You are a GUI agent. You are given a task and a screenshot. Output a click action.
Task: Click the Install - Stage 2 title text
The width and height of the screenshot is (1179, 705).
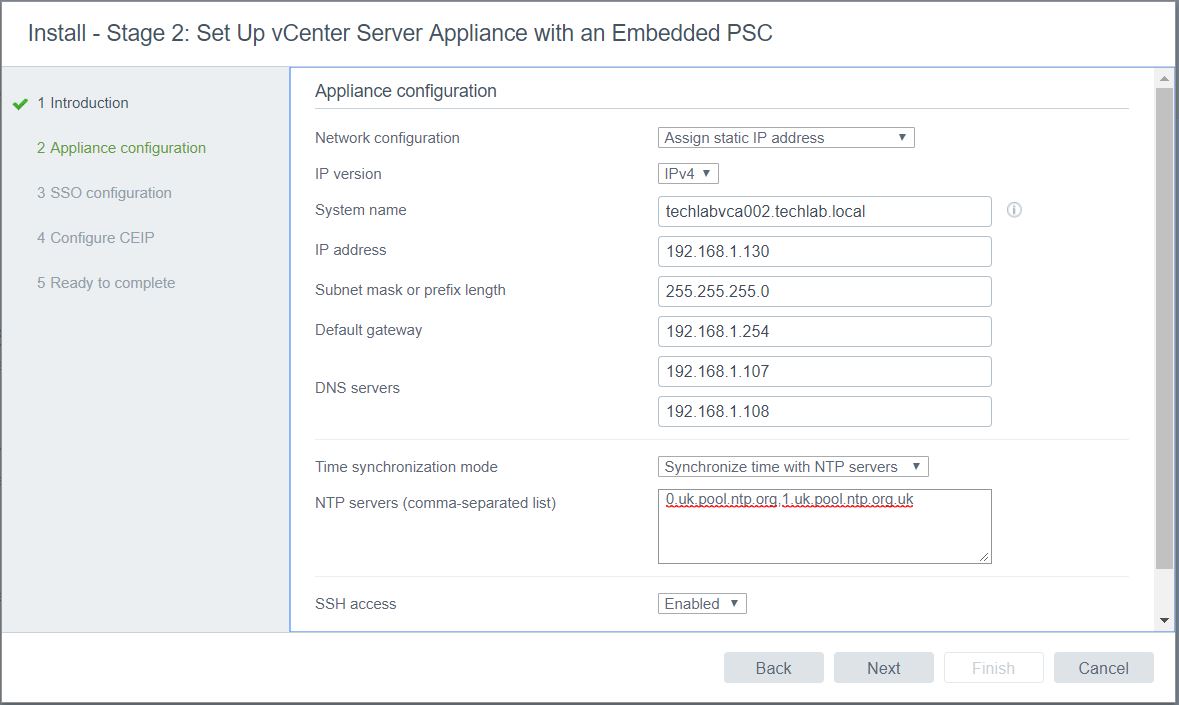[x=400, y=33]
